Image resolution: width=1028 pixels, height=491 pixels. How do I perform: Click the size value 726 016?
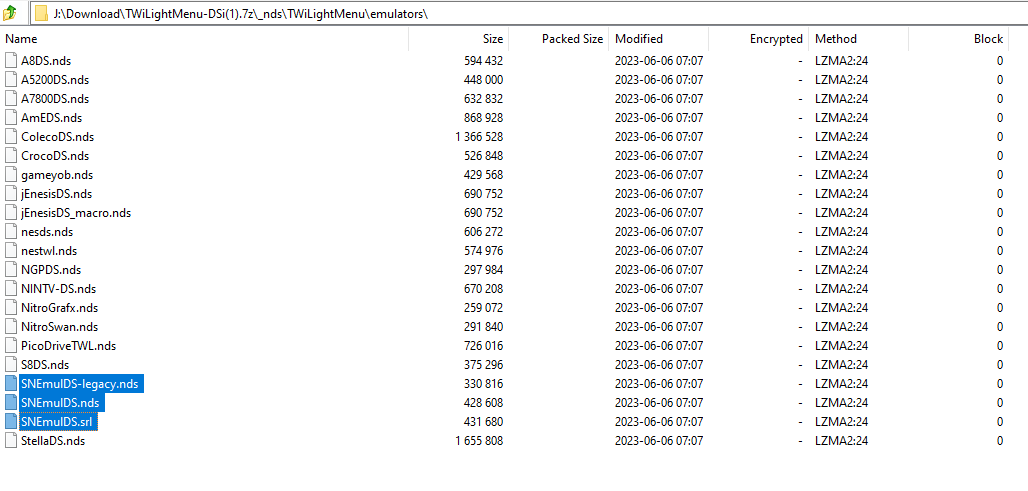tap(483, 346)
